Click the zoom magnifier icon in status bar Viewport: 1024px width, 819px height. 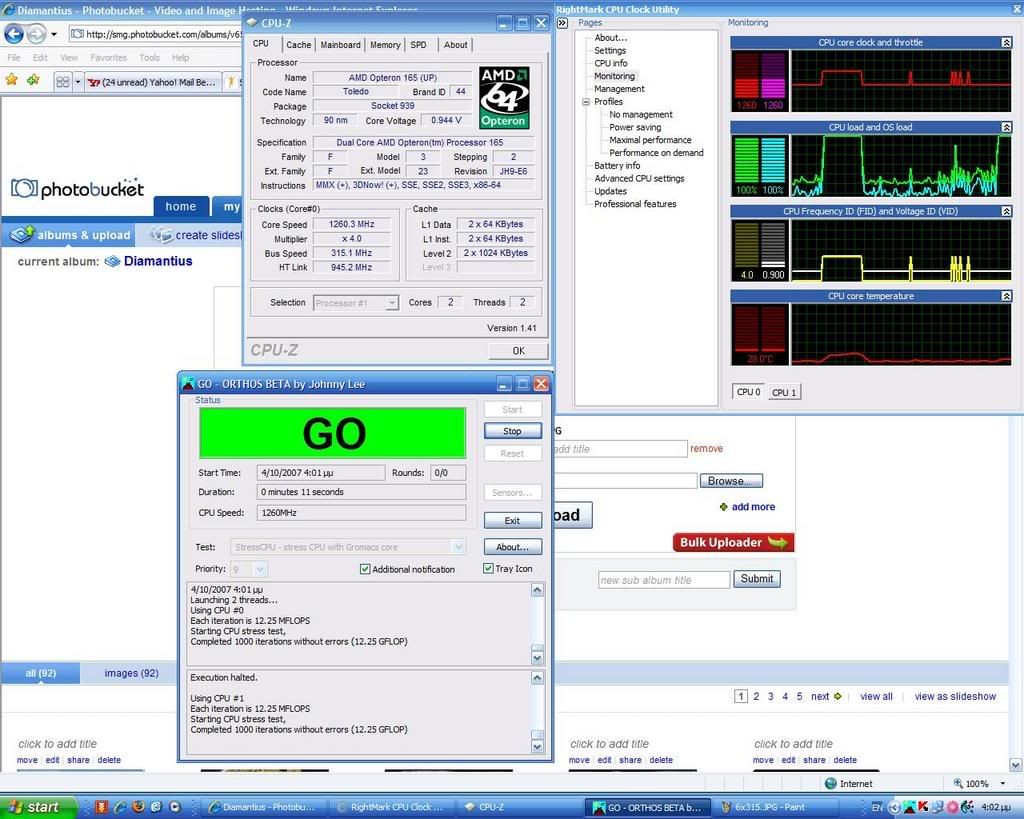point(958,783)
